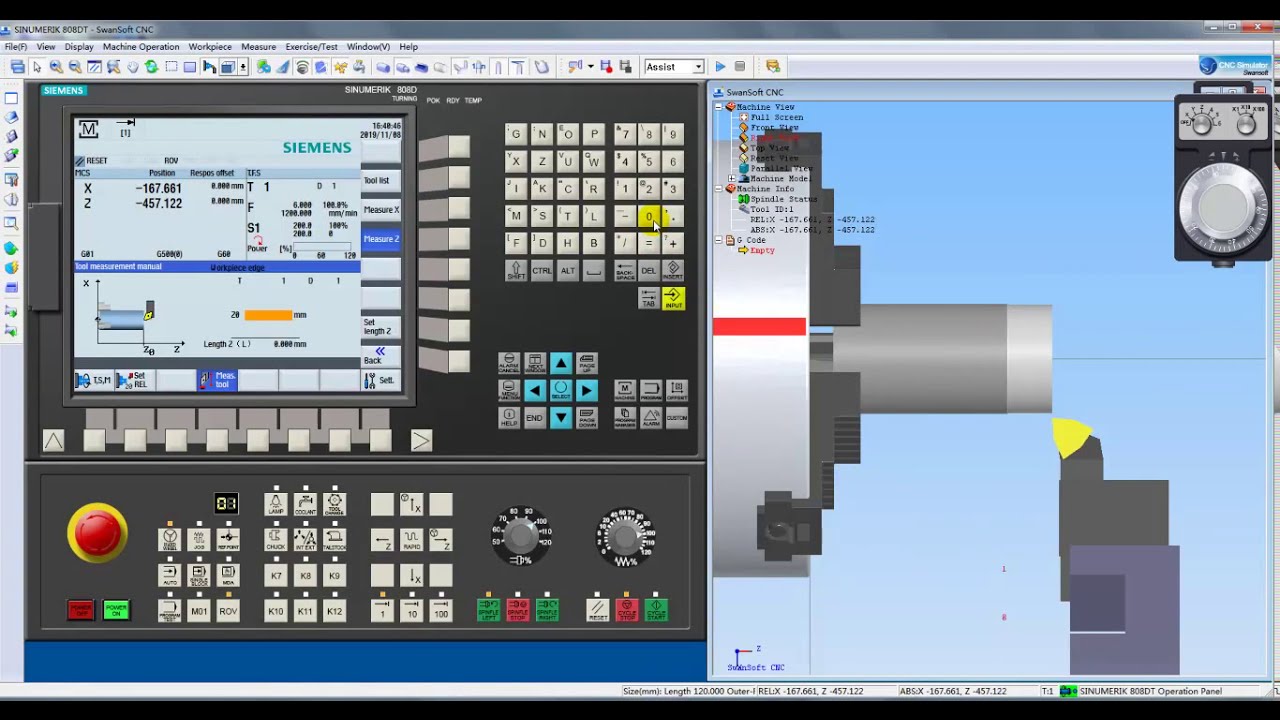
Task: Toggle the LAMP key
Action: [x=276, y=504]
